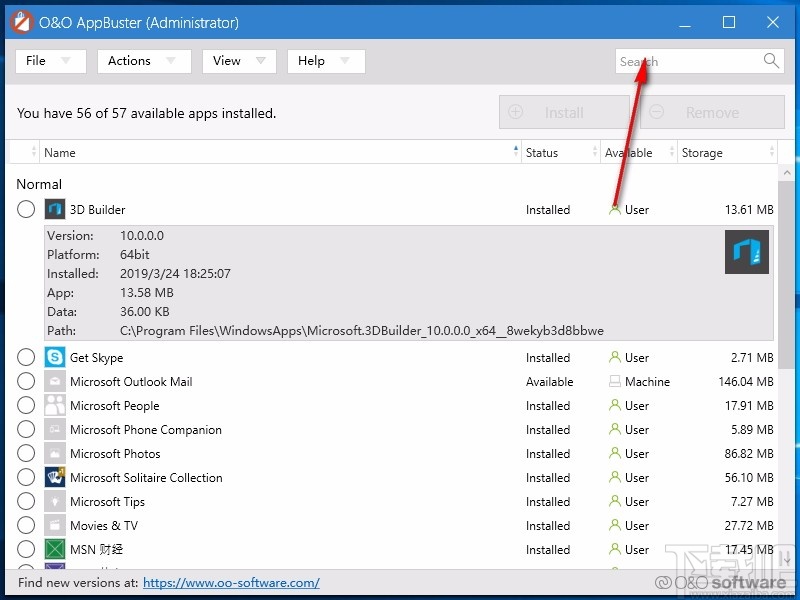The height and width of the screenshot is (600, 800).
Task: Select the radio button next to 3D Builder
Action: 26,209
